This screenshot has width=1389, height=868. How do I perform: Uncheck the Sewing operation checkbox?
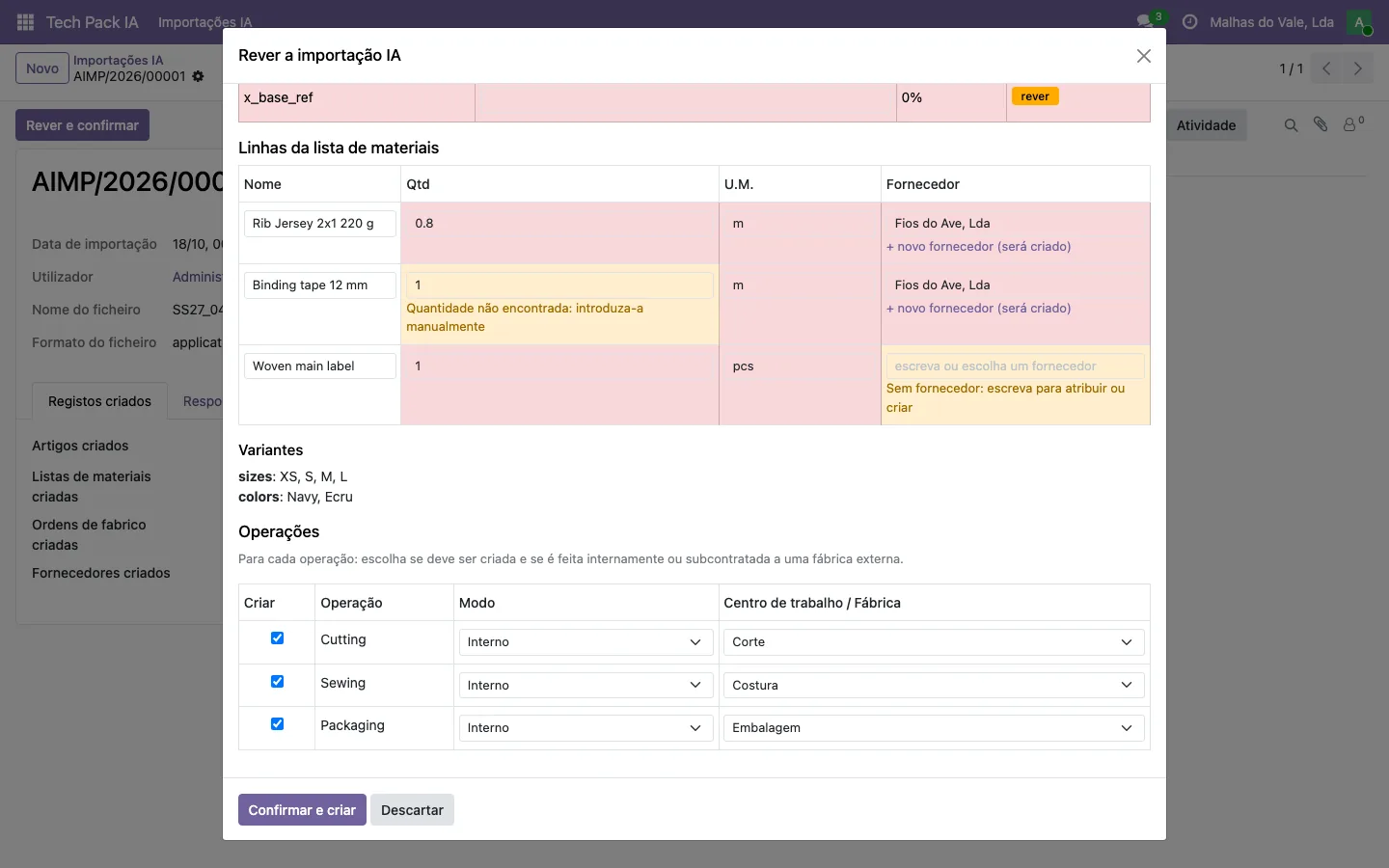pos(277,682)
